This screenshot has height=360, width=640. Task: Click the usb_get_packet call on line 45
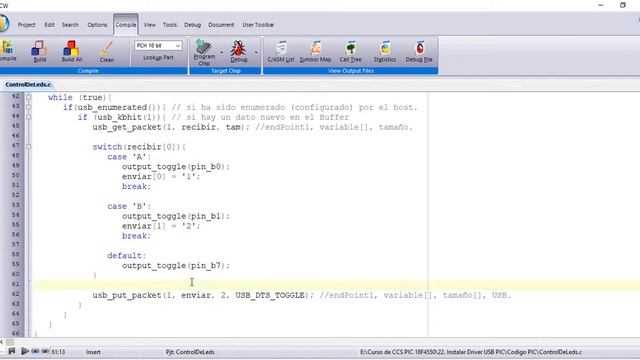coord(171,127)
